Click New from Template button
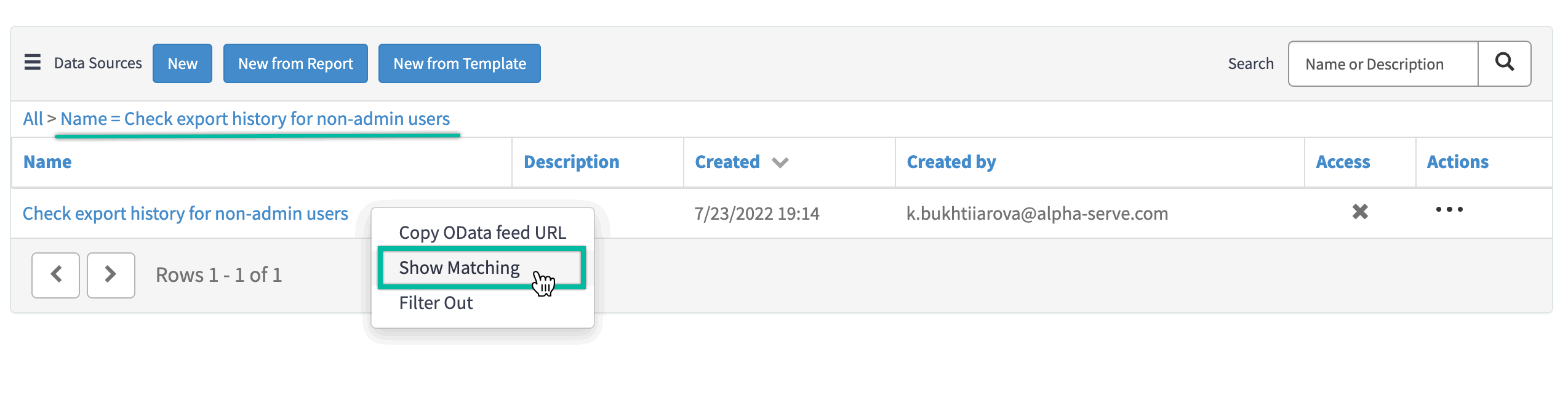Screen dimensions: 1568x405 tap(459, 63)
